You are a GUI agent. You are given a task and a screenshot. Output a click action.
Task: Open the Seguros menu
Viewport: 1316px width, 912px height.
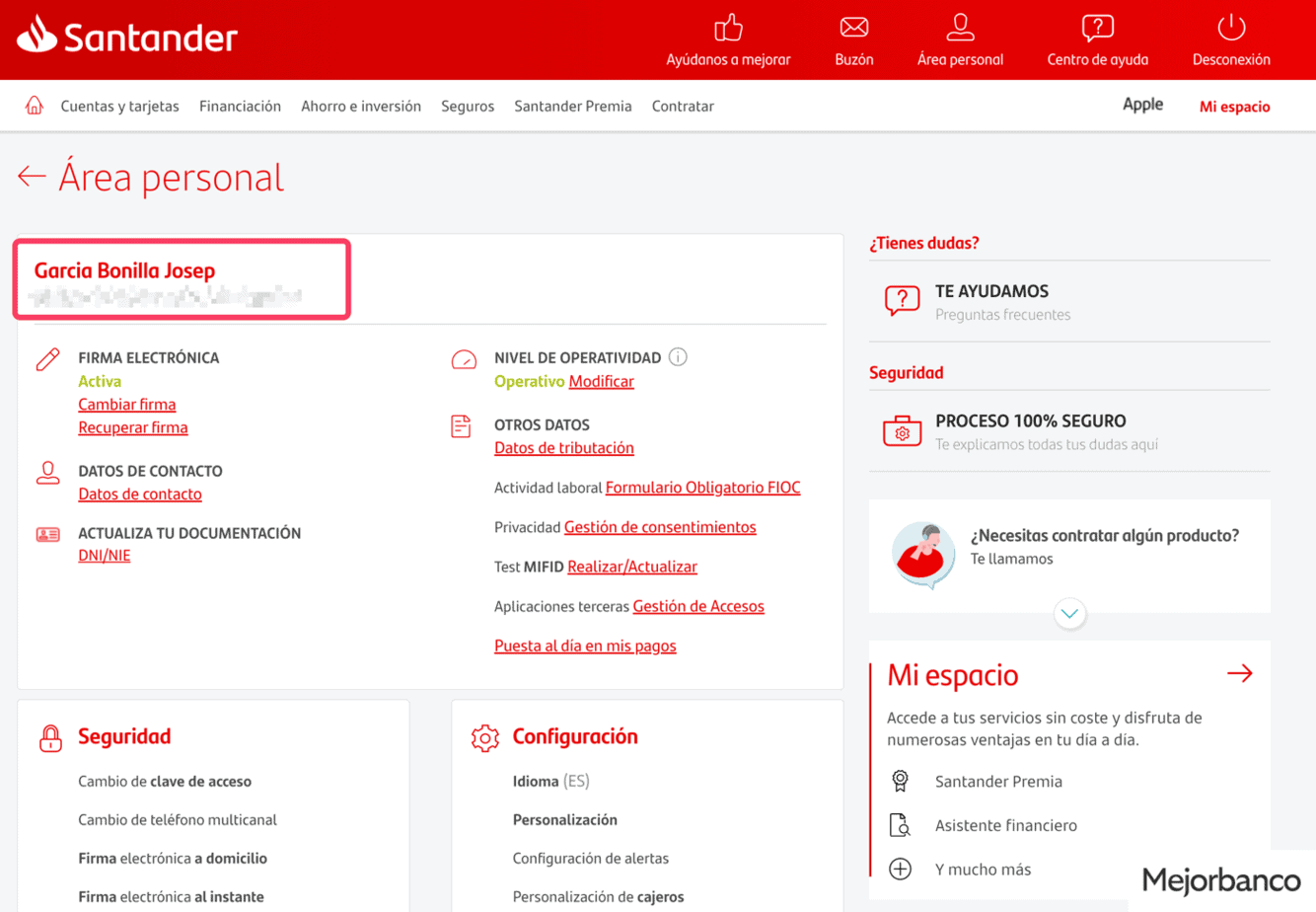pos(468,107)
